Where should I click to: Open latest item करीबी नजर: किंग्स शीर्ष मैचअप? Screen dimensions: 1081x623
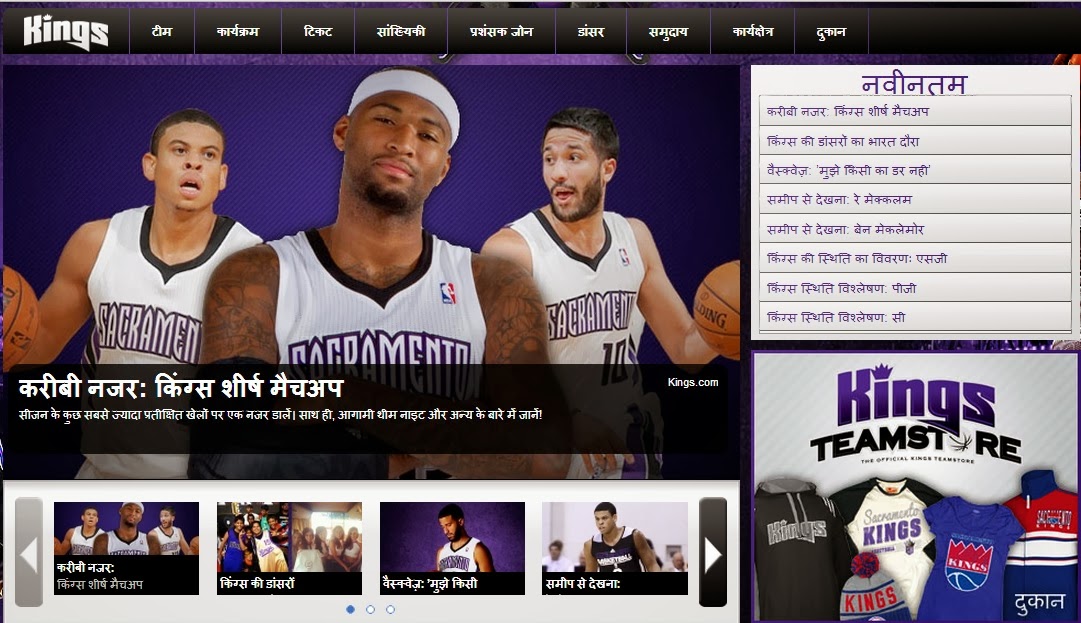pos(915,111)
